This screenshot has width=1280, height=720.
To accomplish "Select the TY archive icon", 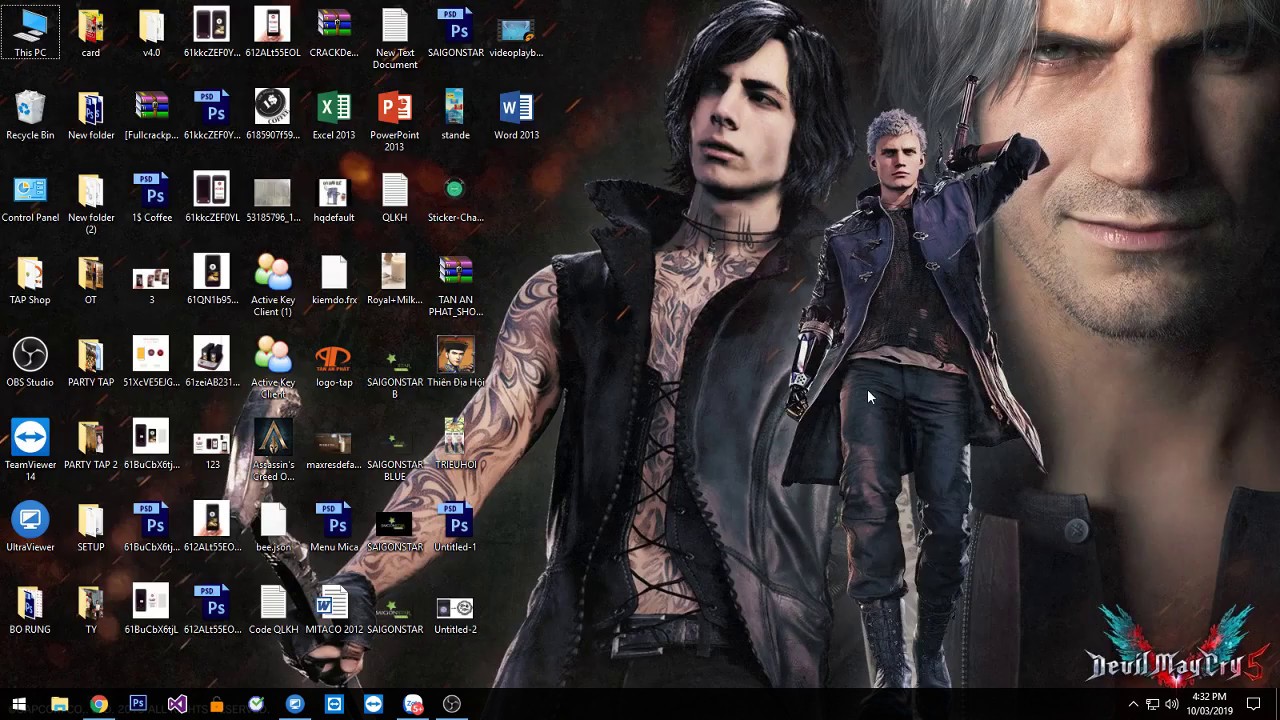I will 91,610.
